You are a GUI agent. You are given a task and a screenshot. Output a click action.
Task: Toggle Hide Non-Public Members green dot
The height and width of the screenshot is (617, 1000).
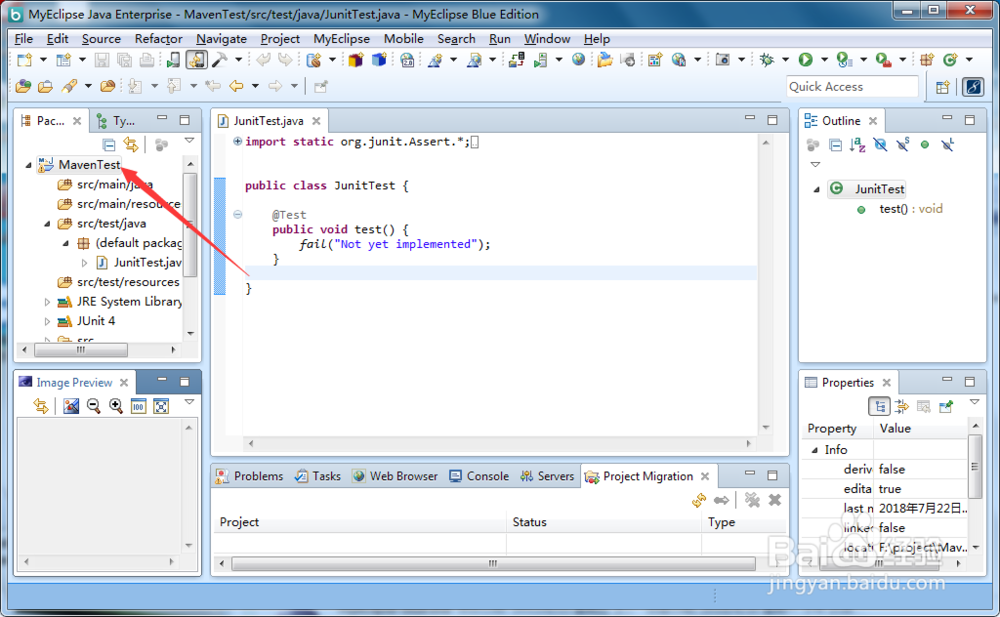pos(925,145)
